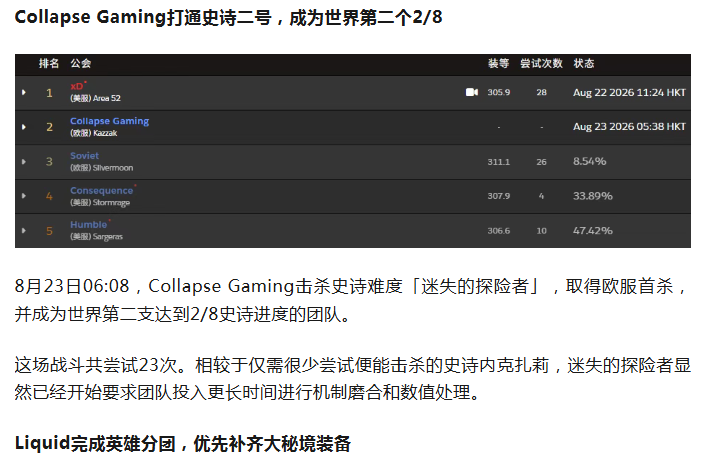Click item level 305.9 for xD
Viewport: 714px width, 461px height.
(499, 92)
